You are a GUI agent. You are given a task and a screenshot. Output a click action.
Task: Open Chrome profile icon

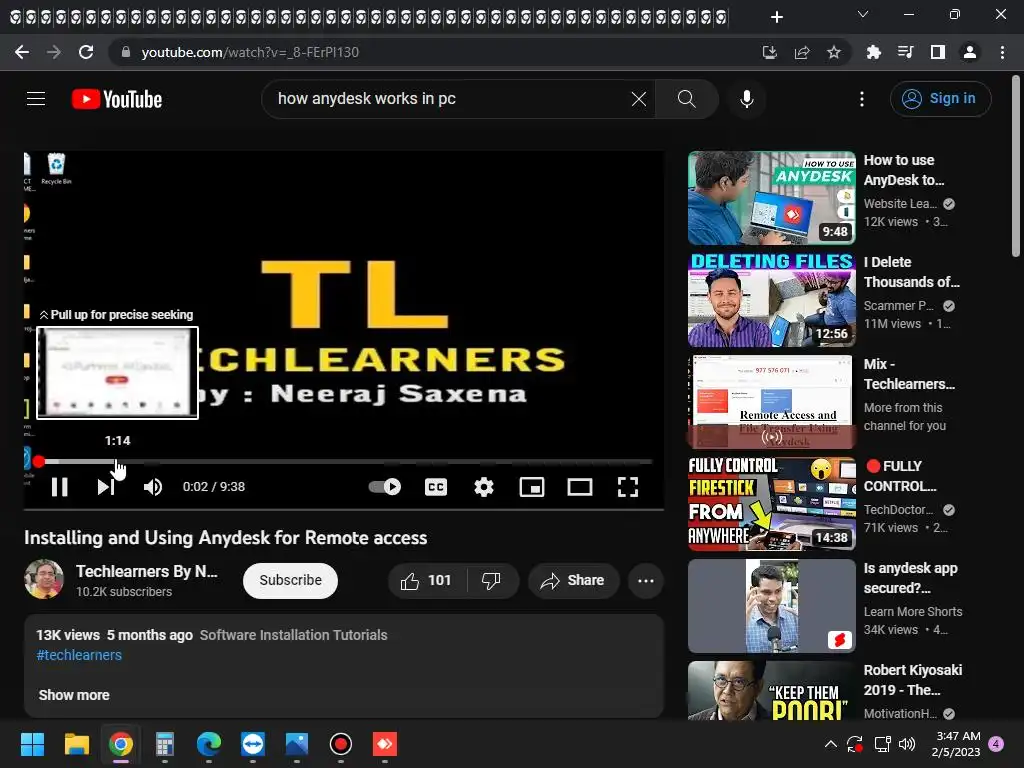(x=970, y=52)
